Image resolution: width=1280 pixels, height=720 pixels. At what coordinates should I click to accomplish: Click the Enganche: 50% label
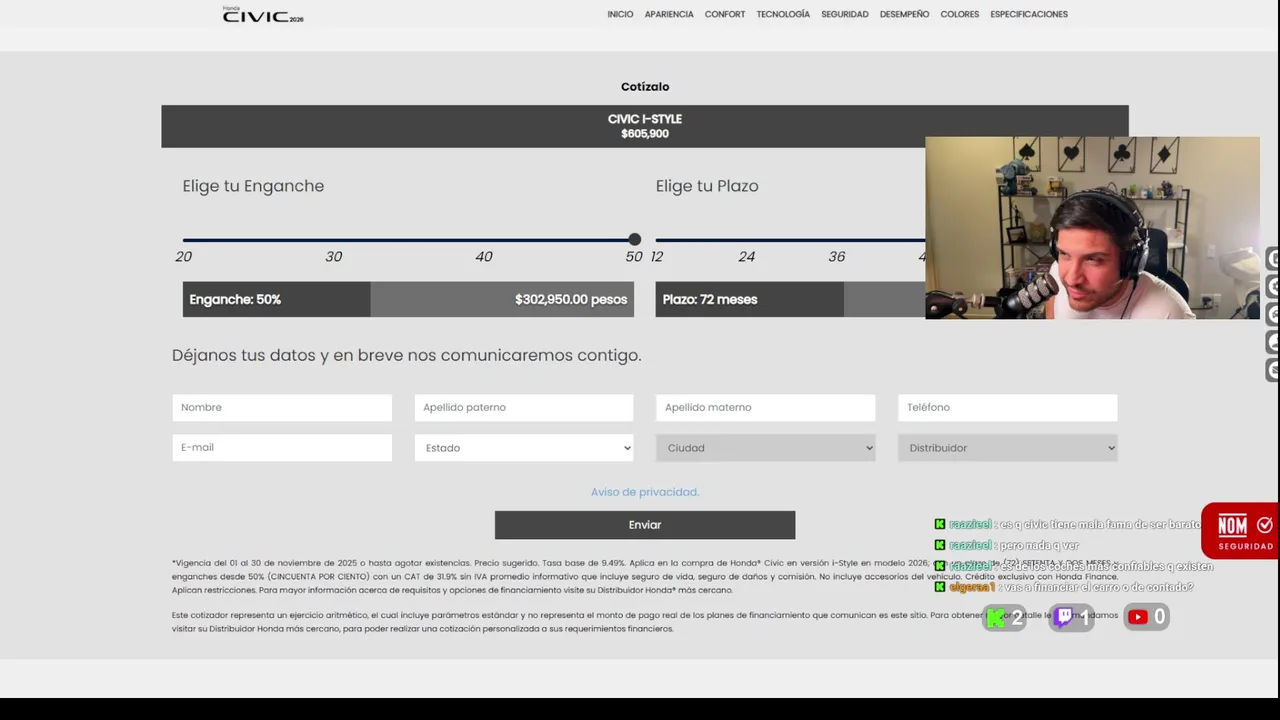click(235, 299)
